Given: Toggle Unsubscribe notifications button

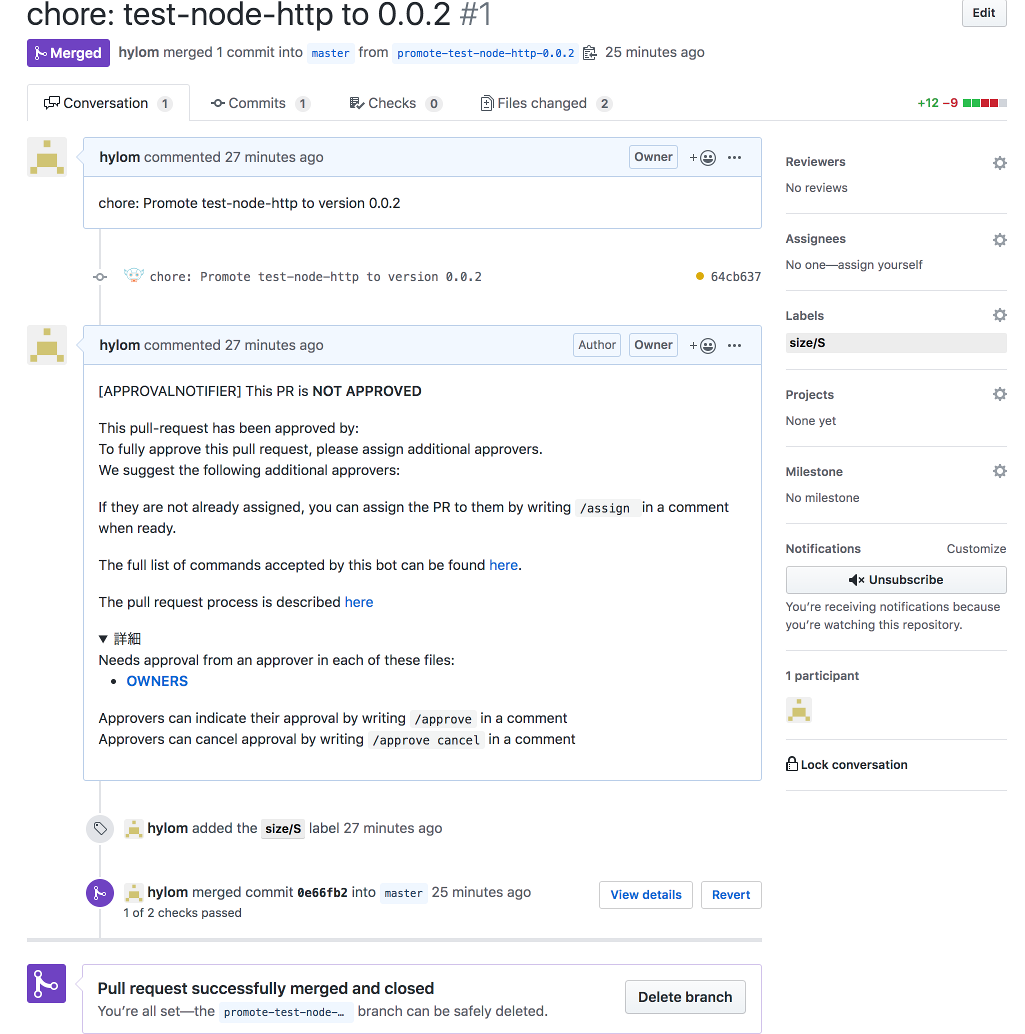Looking at the screenshot, I should coord(896,580).
